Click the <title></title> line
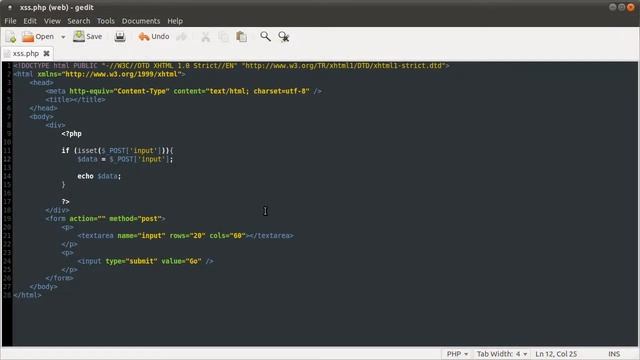This screenshot has height=360, width=640. 76,100
